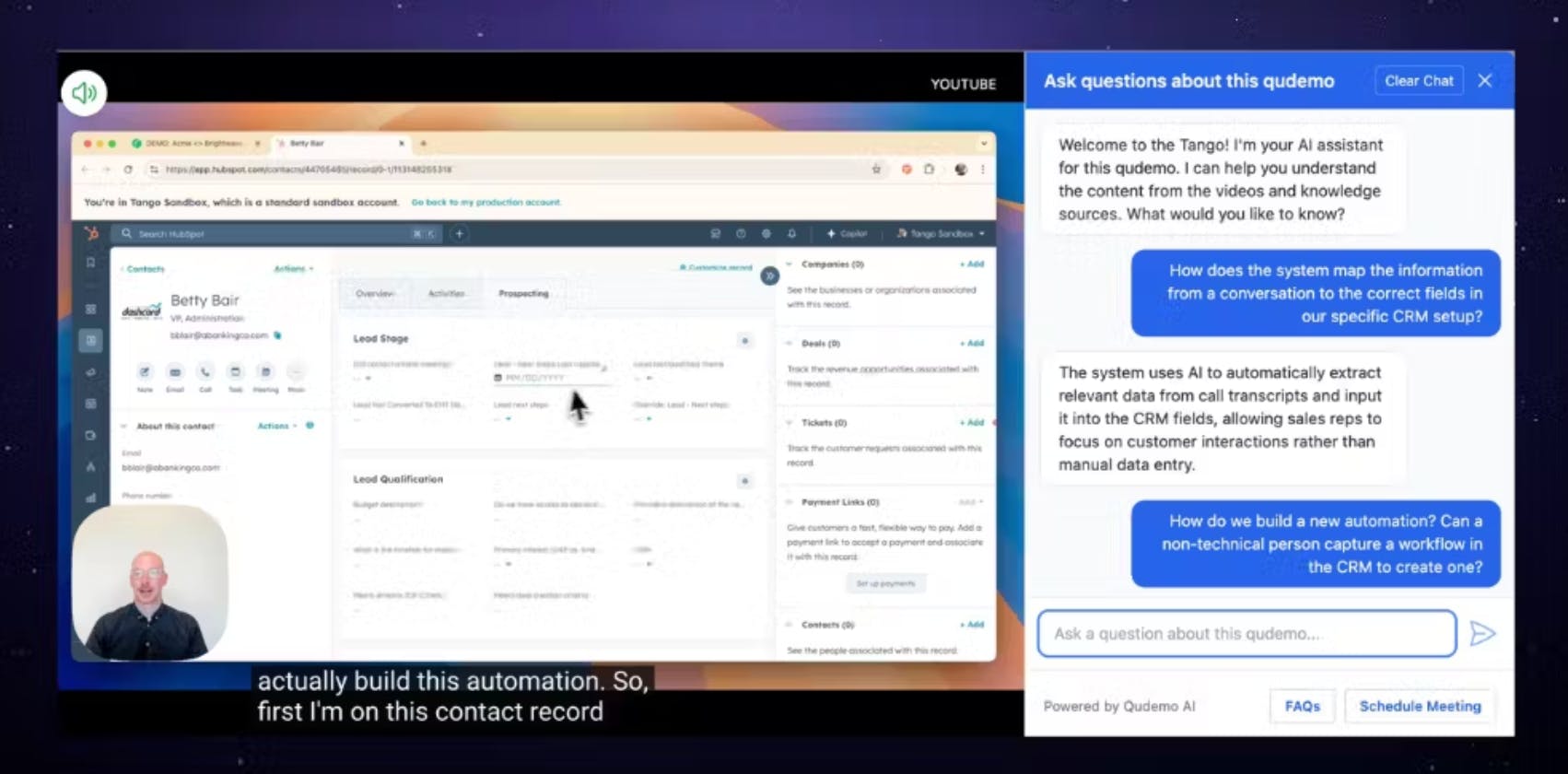The height and width of the screenshot is (774, 1568).
Task: Collapse the Companies (0) section
Action: (790, 264)
